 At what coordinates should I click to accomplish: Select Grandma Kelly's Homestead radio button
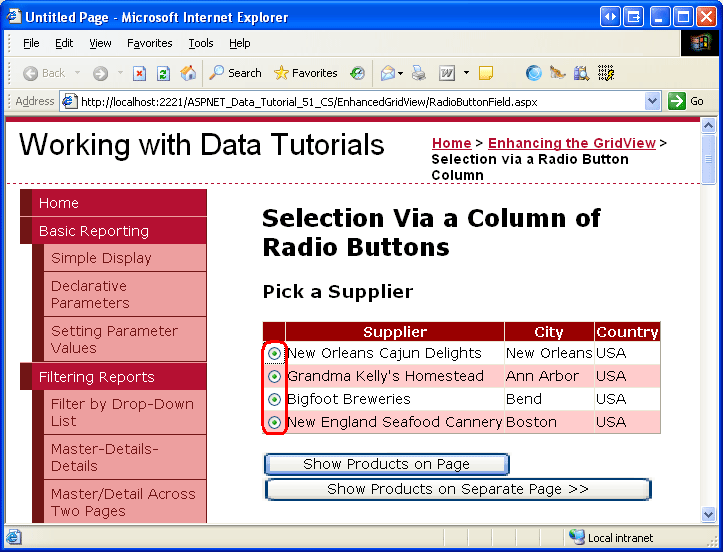(x=274, y=376)
